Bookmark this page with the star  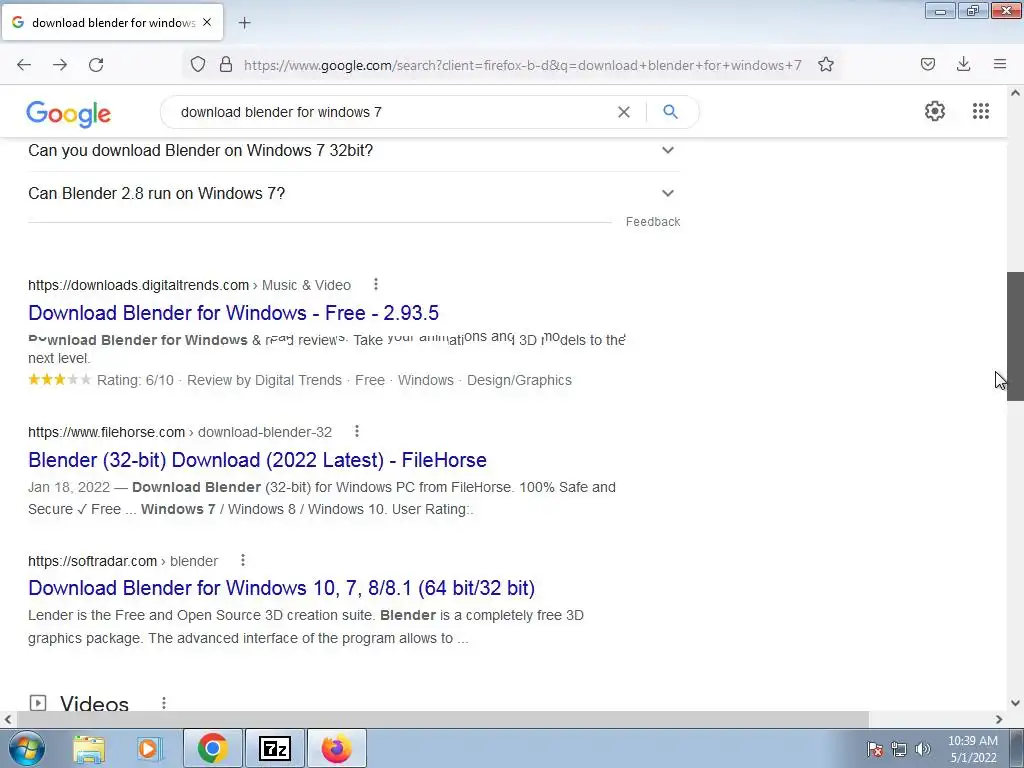click(x=825, y=64)
